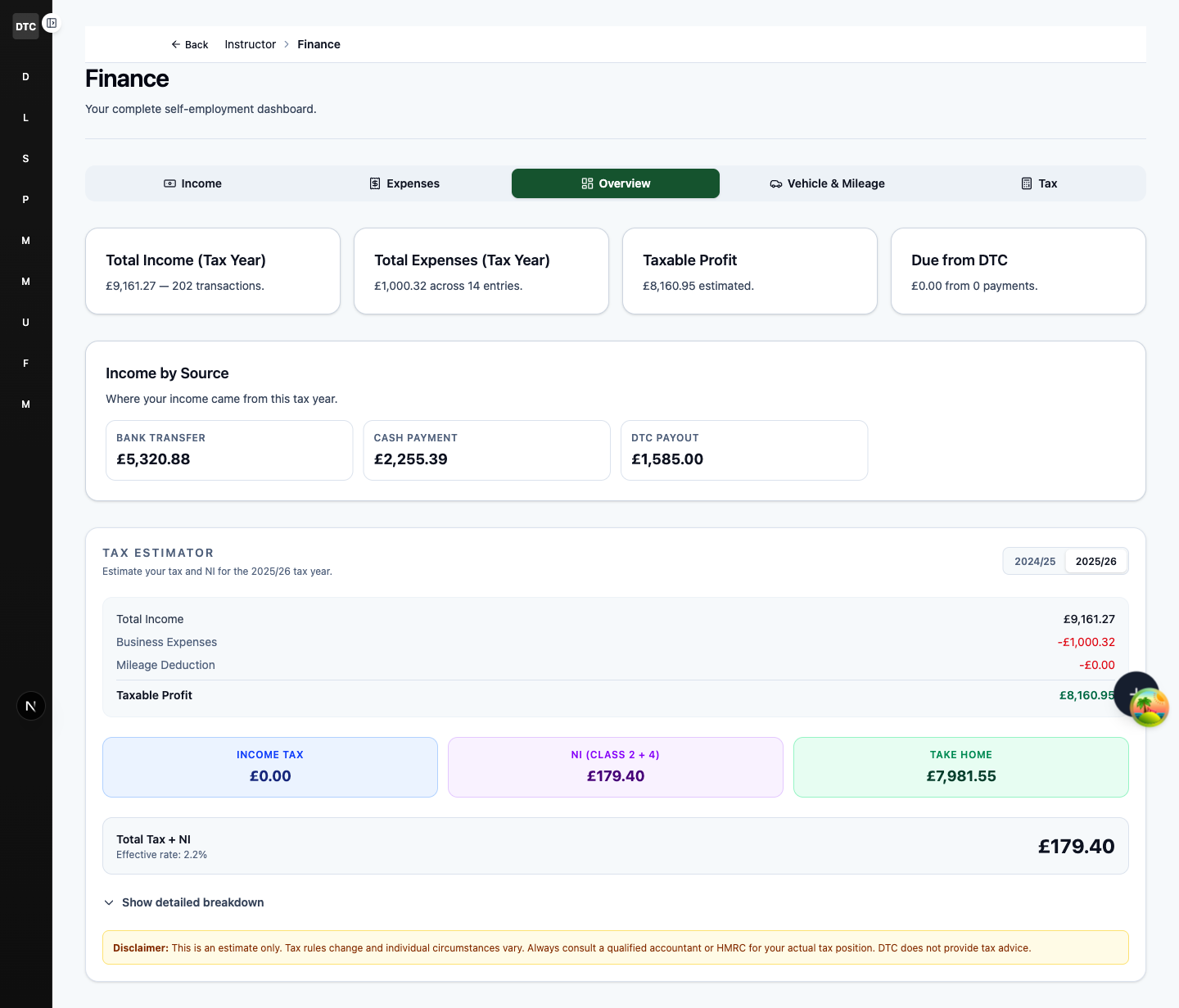Open the Vehicle & Mileage tab

[x=827, y=183]
